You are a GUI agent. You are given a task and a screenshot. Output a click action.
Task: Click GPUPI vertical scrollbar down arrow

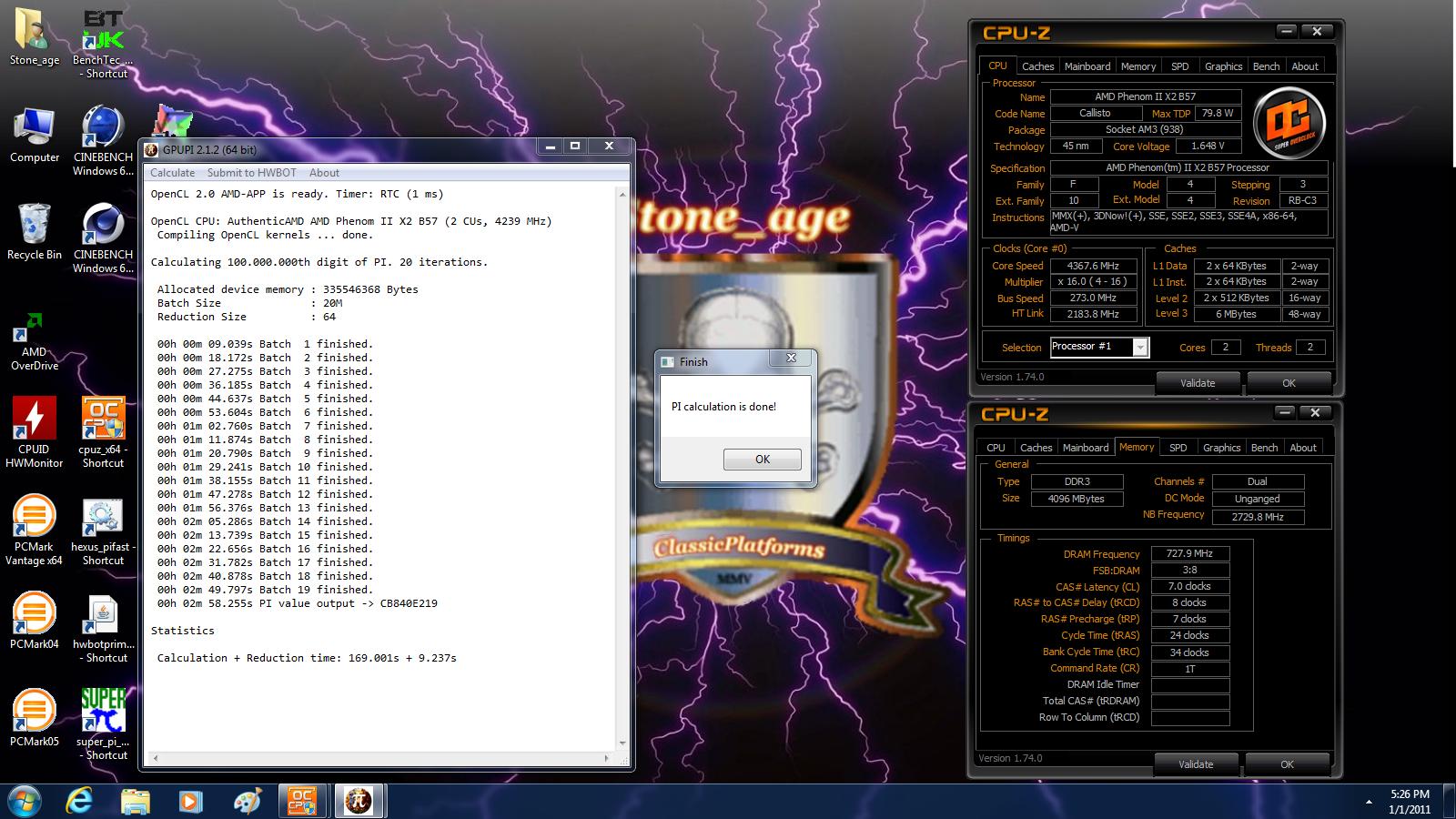pyautogui.click(x=622, y=743)
